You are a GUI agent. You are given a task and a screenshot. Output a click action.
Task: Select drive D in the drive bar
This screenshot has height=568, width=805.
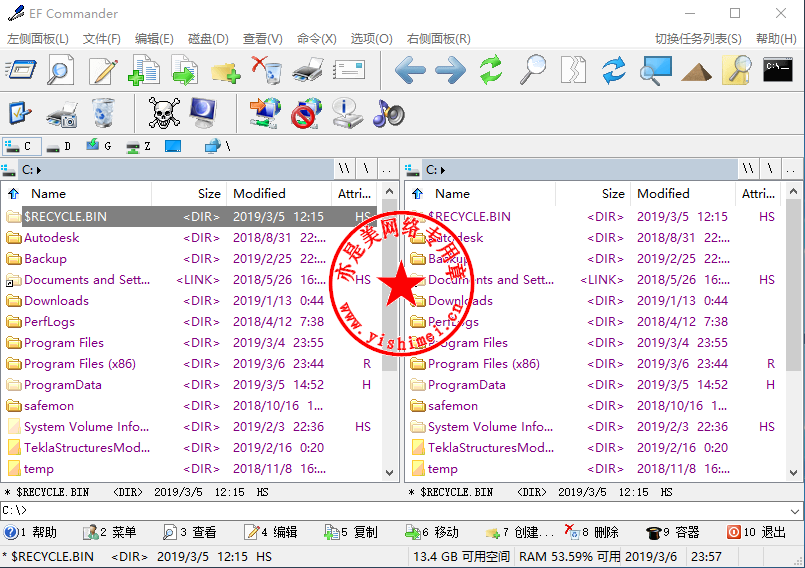point(59,147)
